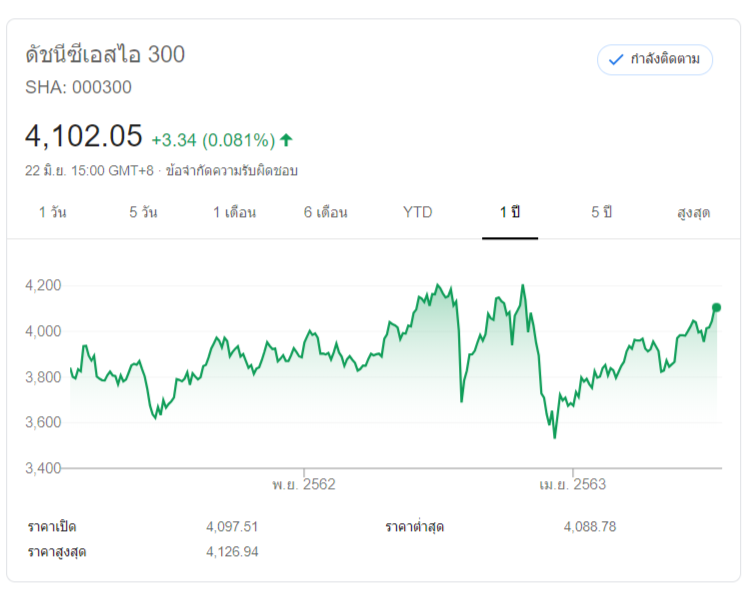Click the SHA: 000300 ticker text
The width and height of the screenshot is (750, 606).
pos(78,87)
